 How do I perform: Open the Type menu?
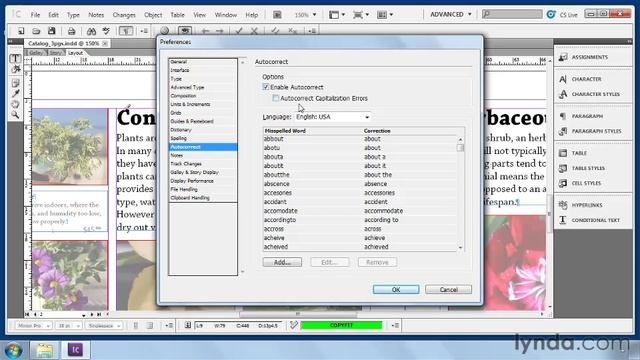tap(73, 15)
